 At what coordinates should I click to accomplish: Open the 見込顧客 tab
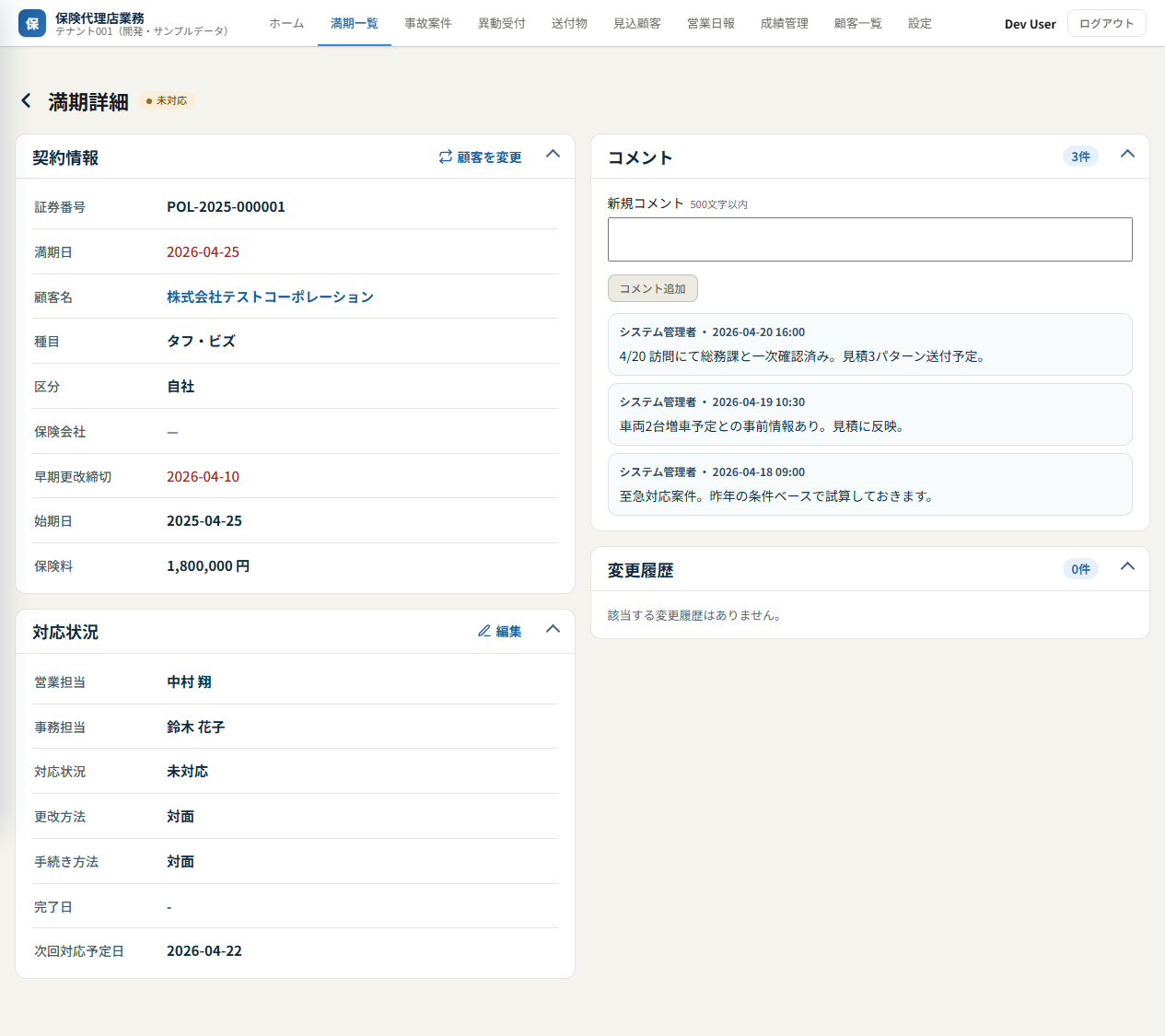click(x=637, y=23)
